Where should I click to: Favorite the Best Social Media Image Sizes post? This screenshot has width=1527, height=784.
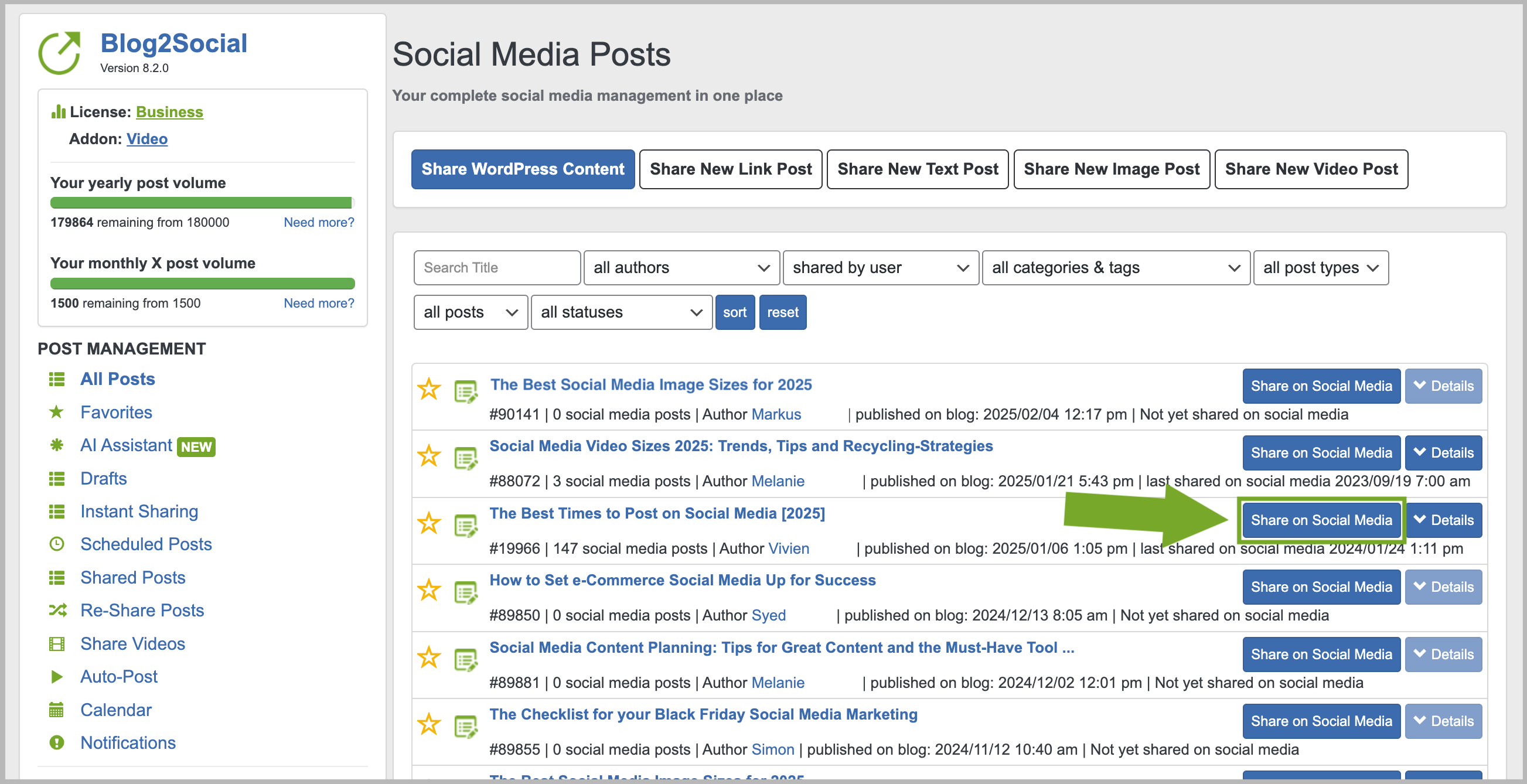coord(428,390)
